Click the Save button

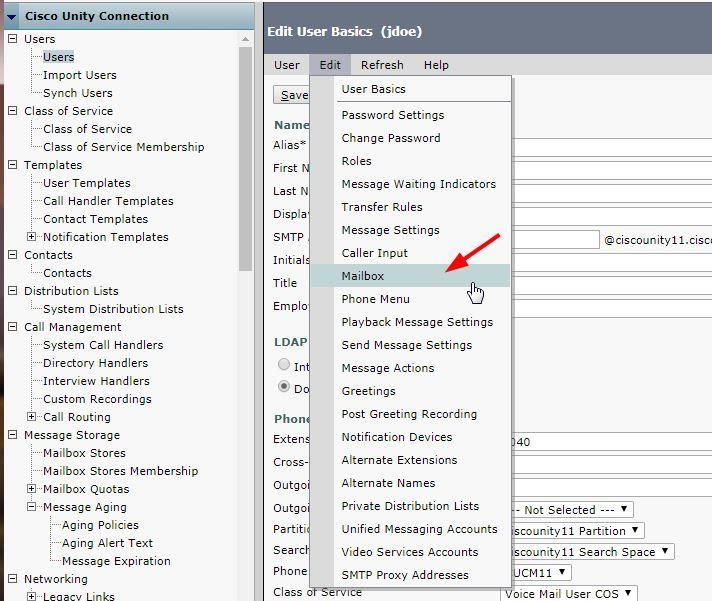pos(292,95)
